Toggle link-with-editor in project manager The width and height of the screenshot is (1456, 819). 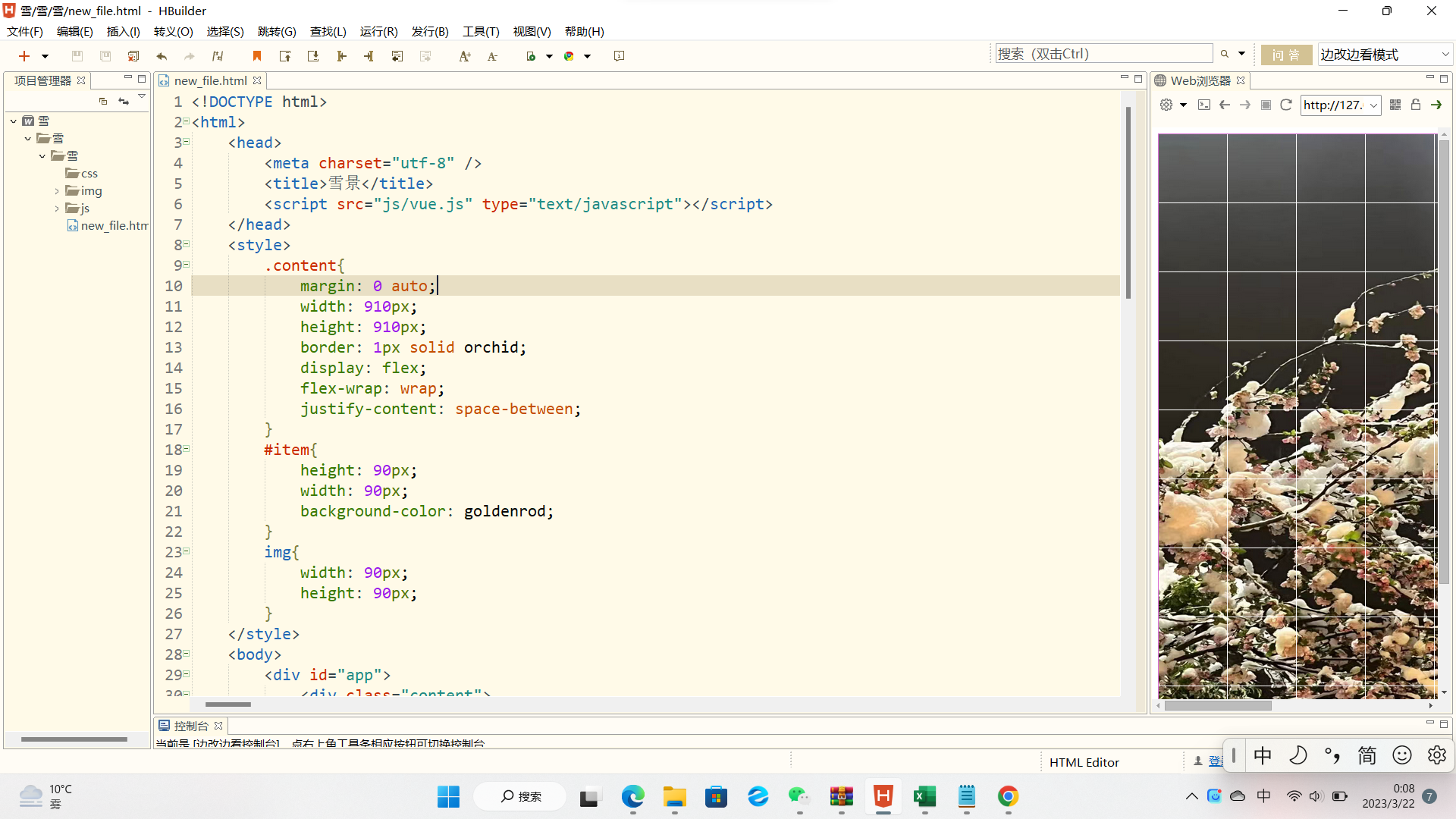tap(124, 101)
